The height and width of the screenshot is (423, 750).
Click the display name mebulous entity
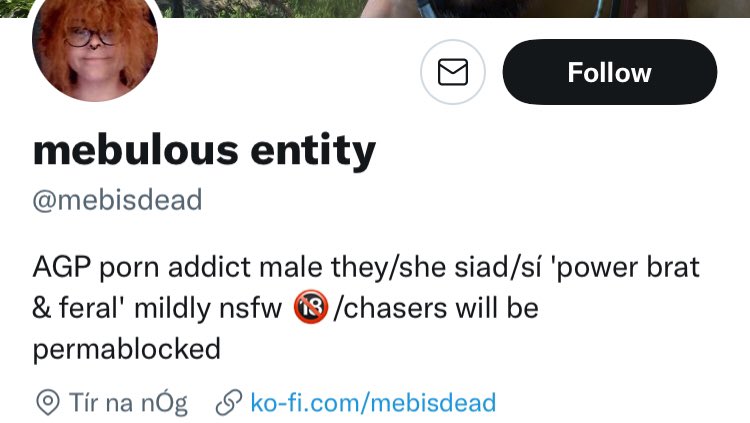[204, 150]
